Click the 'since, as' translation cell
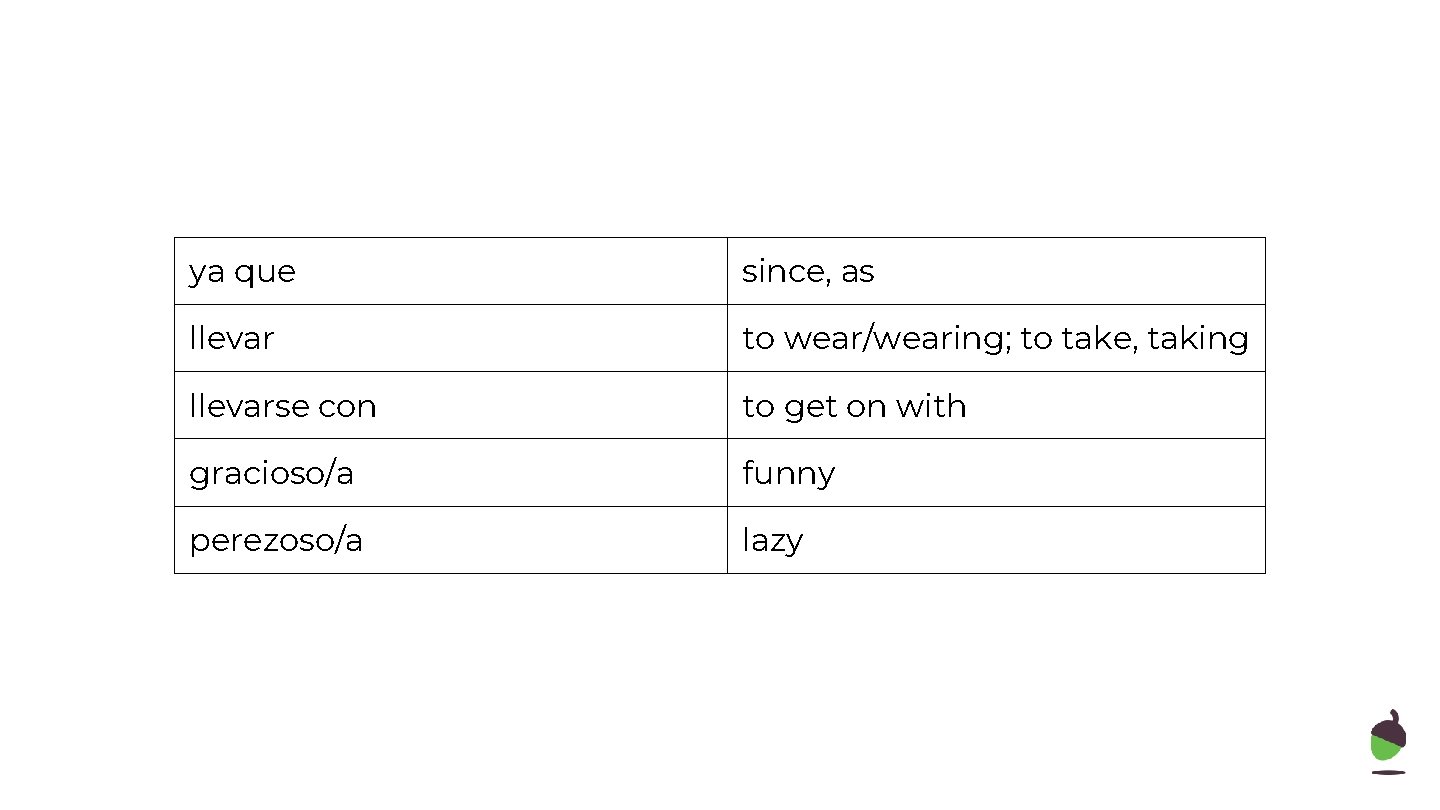 tap(995, 271)
